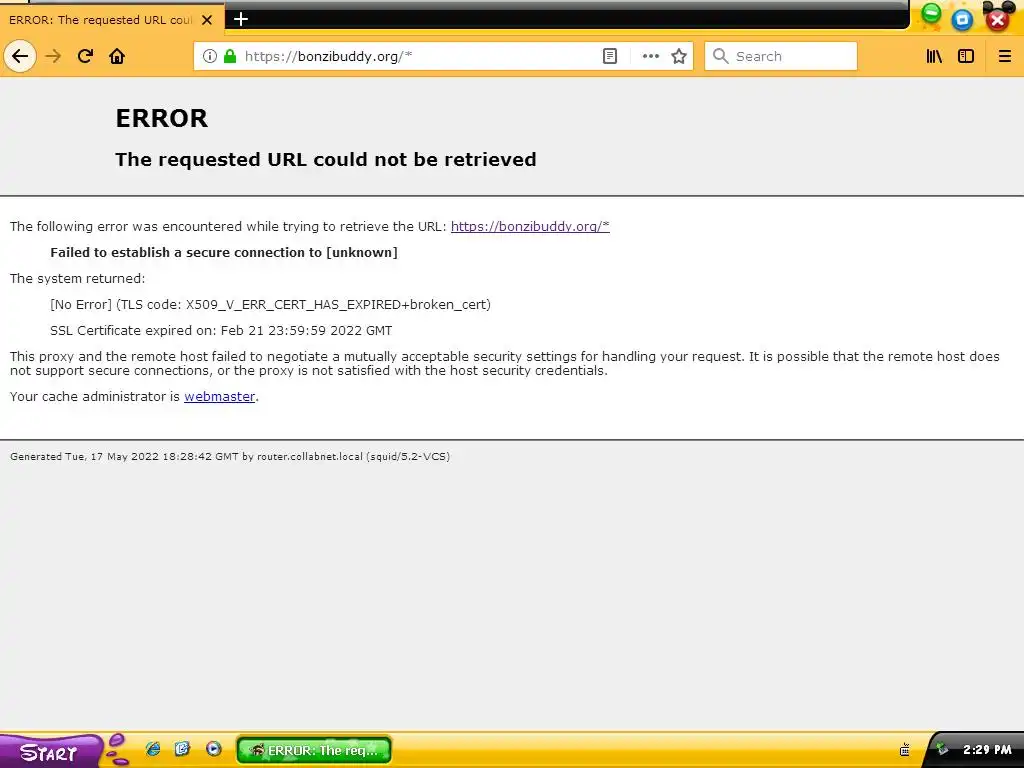Bookmark this page with the star
Image resolution: width=1024 pixels, height=768 pixels.
tap(679, 56)
